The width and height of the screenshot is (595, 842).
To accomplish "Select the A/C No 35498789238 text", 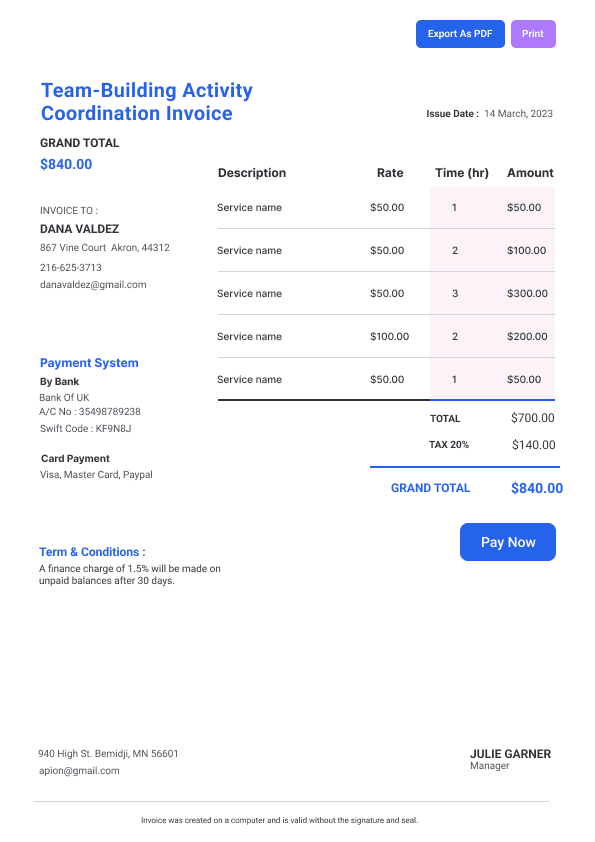I will 90,412.
